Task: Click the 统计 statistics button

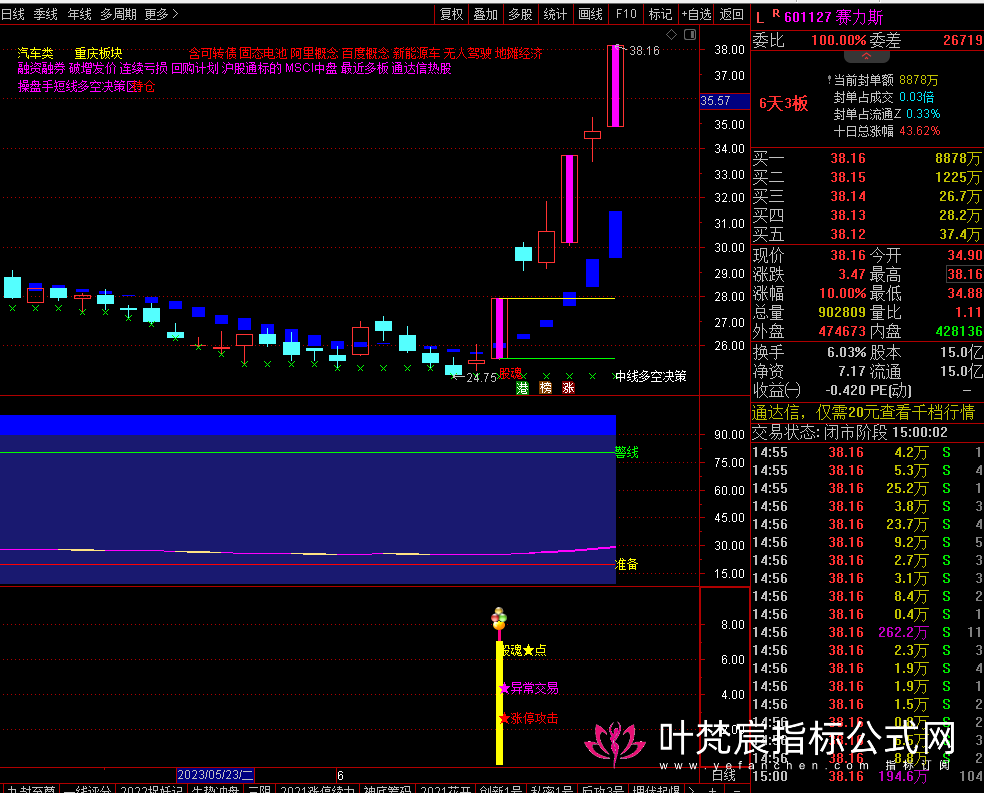Action: (555, 14)
